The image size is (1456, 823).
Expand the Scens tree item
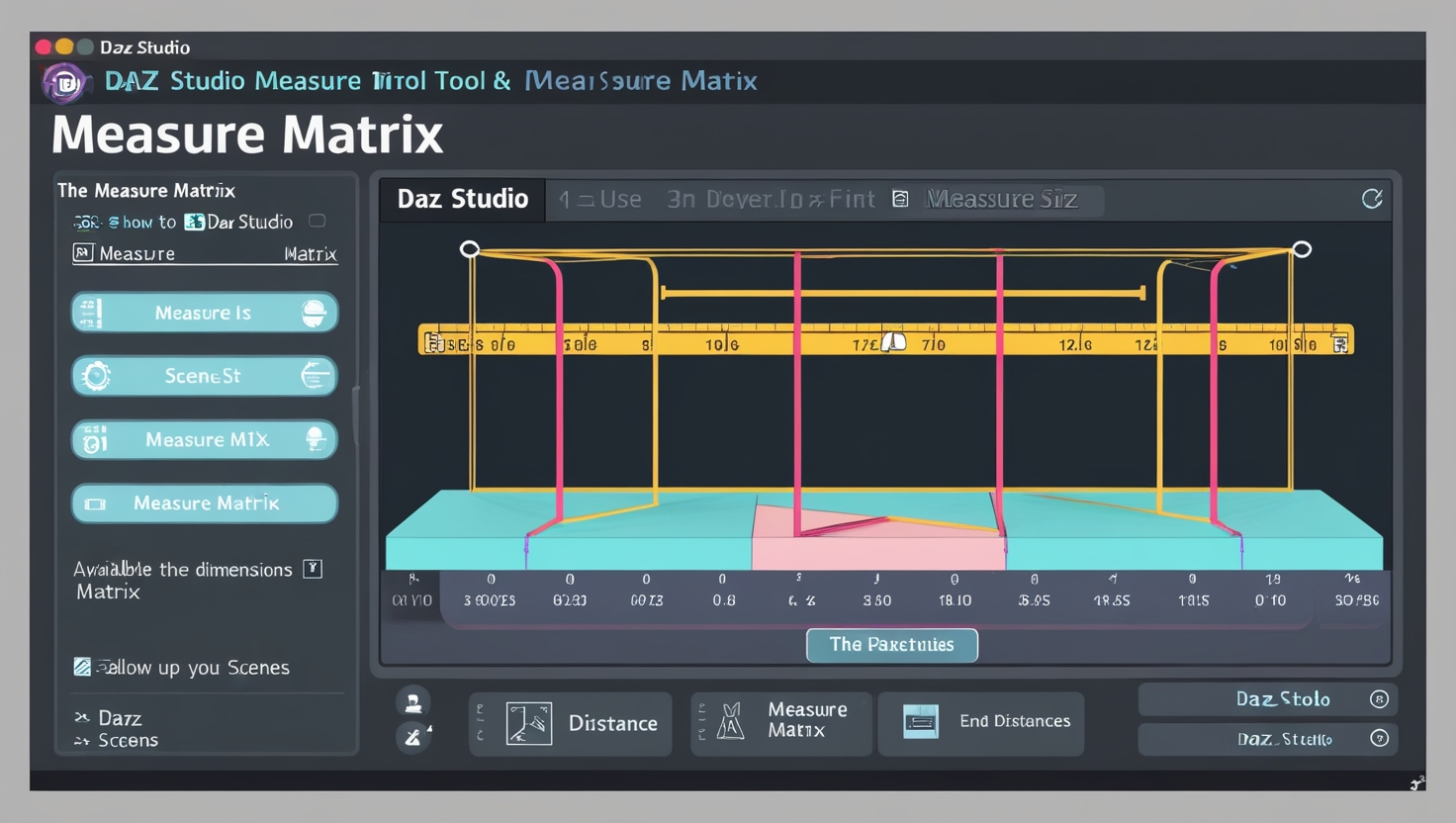click(82, 740)
